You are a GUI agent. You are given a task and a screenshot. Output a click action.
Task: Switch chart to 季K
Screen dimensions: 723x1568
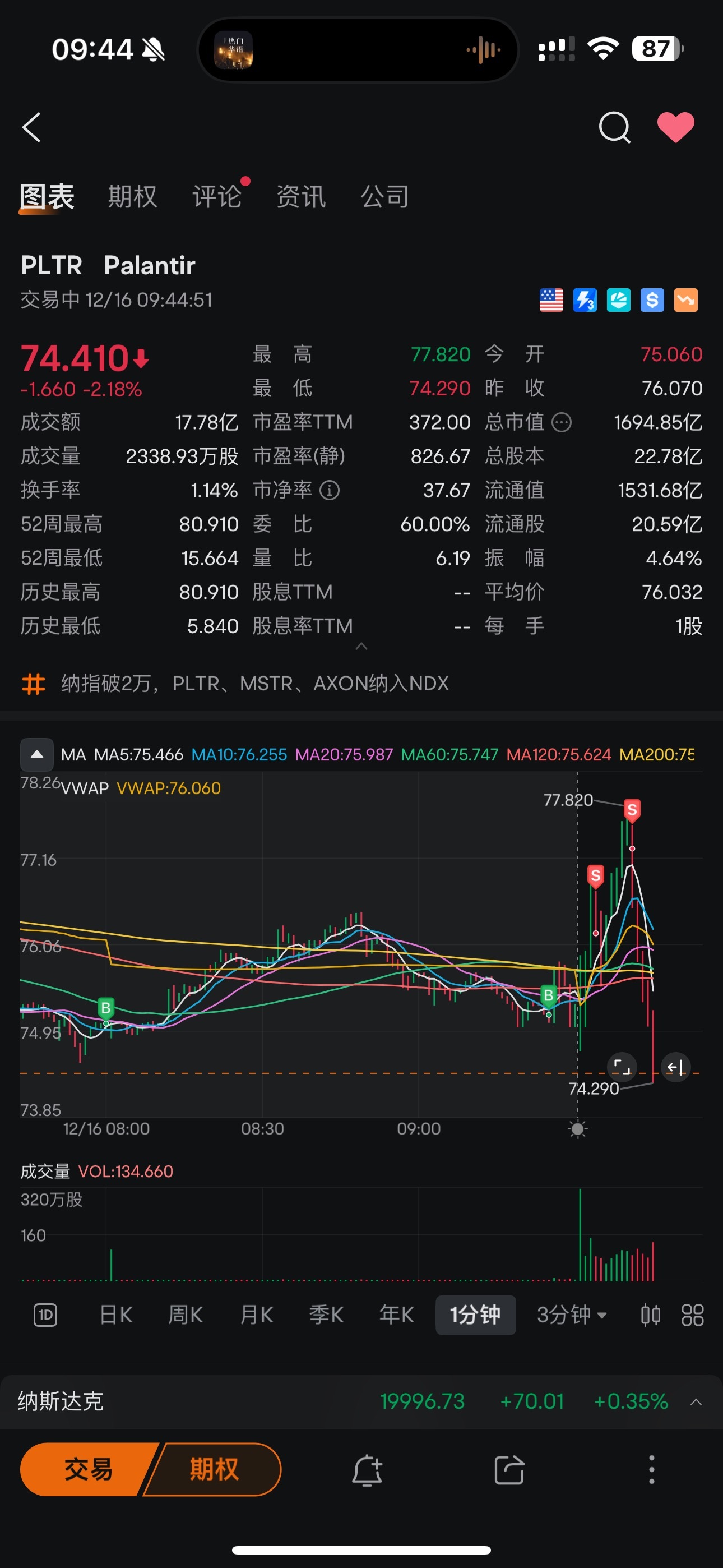pyautogui.click(x=326, y=1315)
